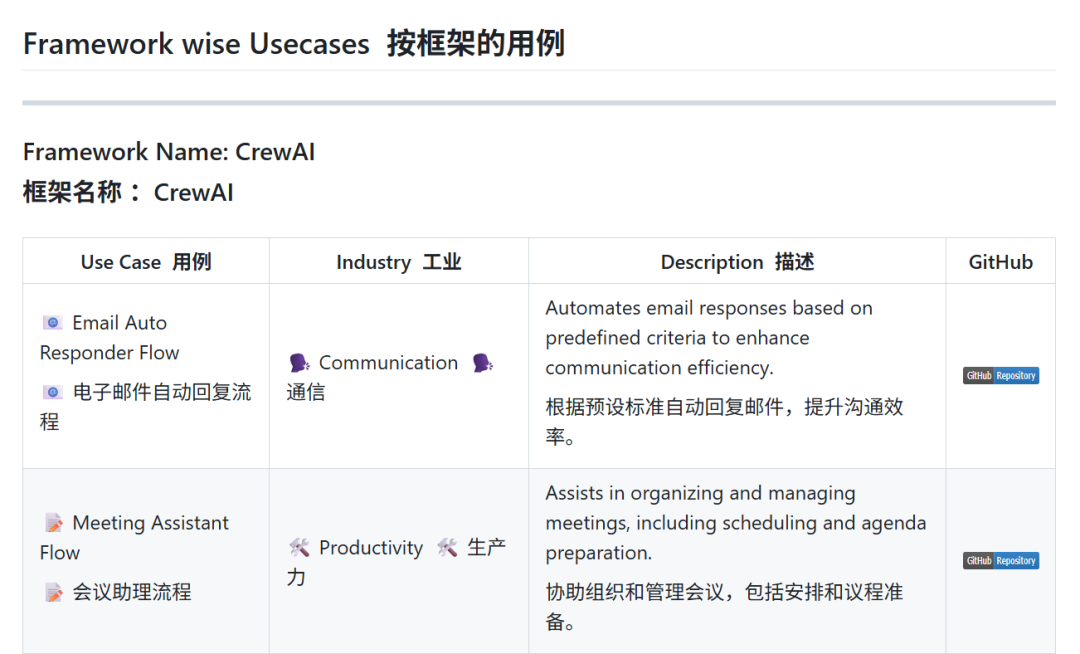Click 'Automates email responses' description text
This screenshot has height=654, width=1080.
(x=709, y=337)
